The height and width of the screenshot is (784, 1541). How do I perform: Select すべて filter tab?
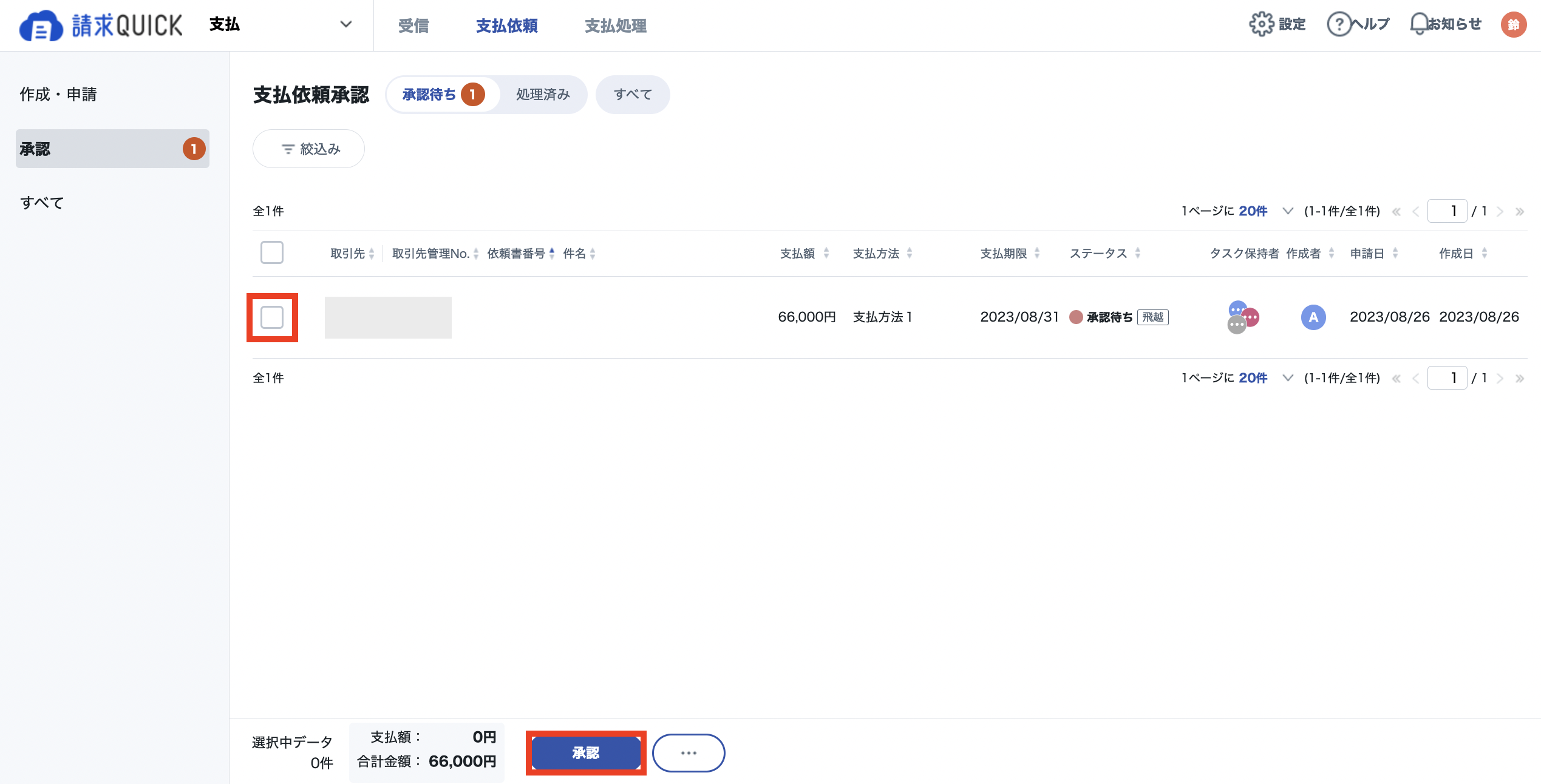633,95
